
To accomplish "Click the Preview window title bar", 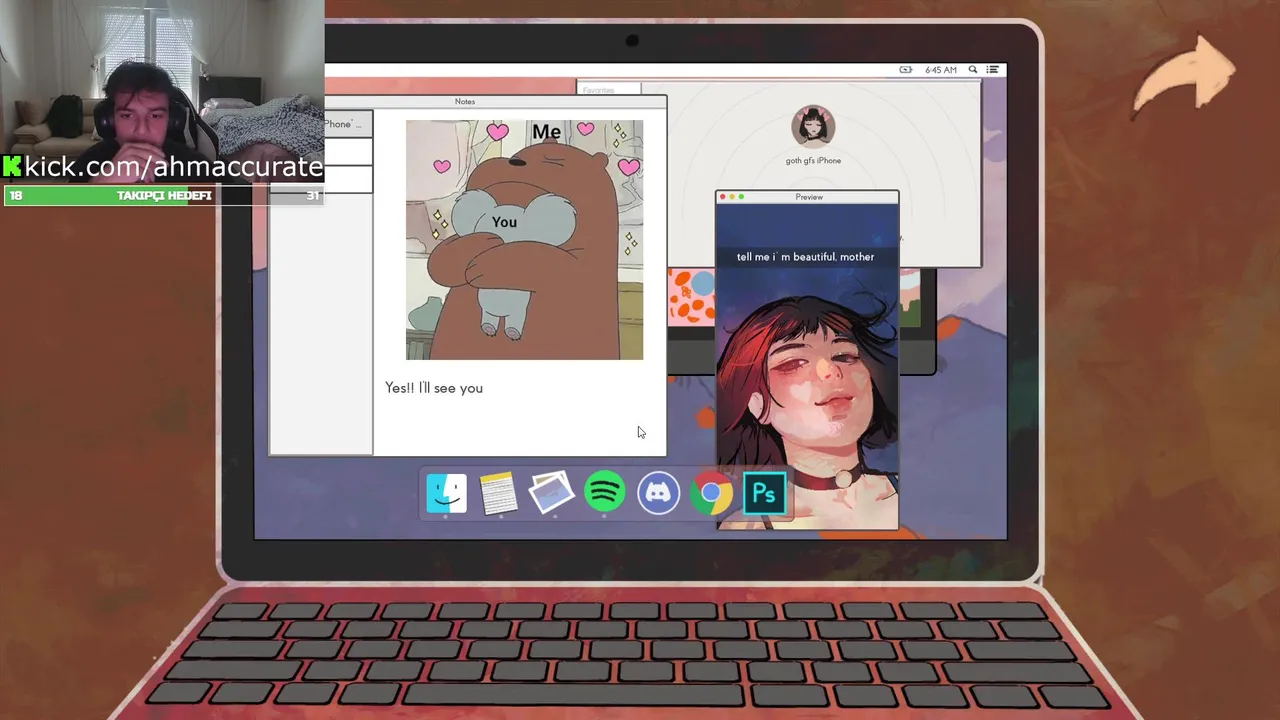I will pos(808,197).
